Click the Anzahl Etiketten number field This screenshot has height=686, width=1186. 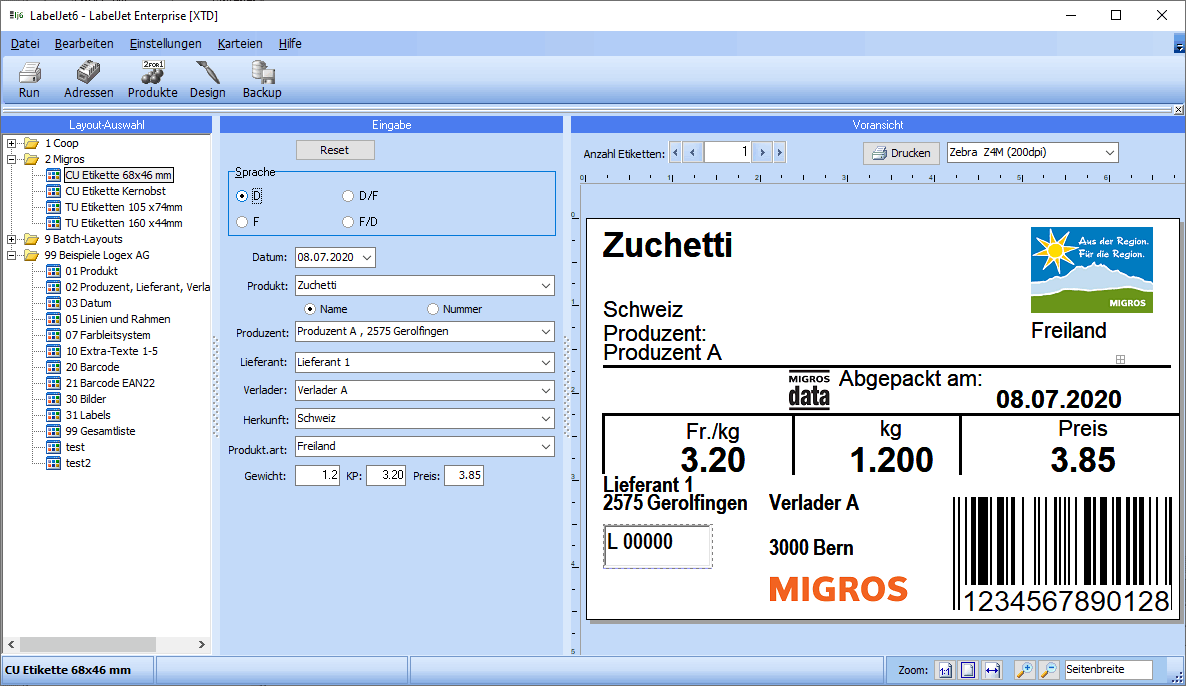pos(728,153)
